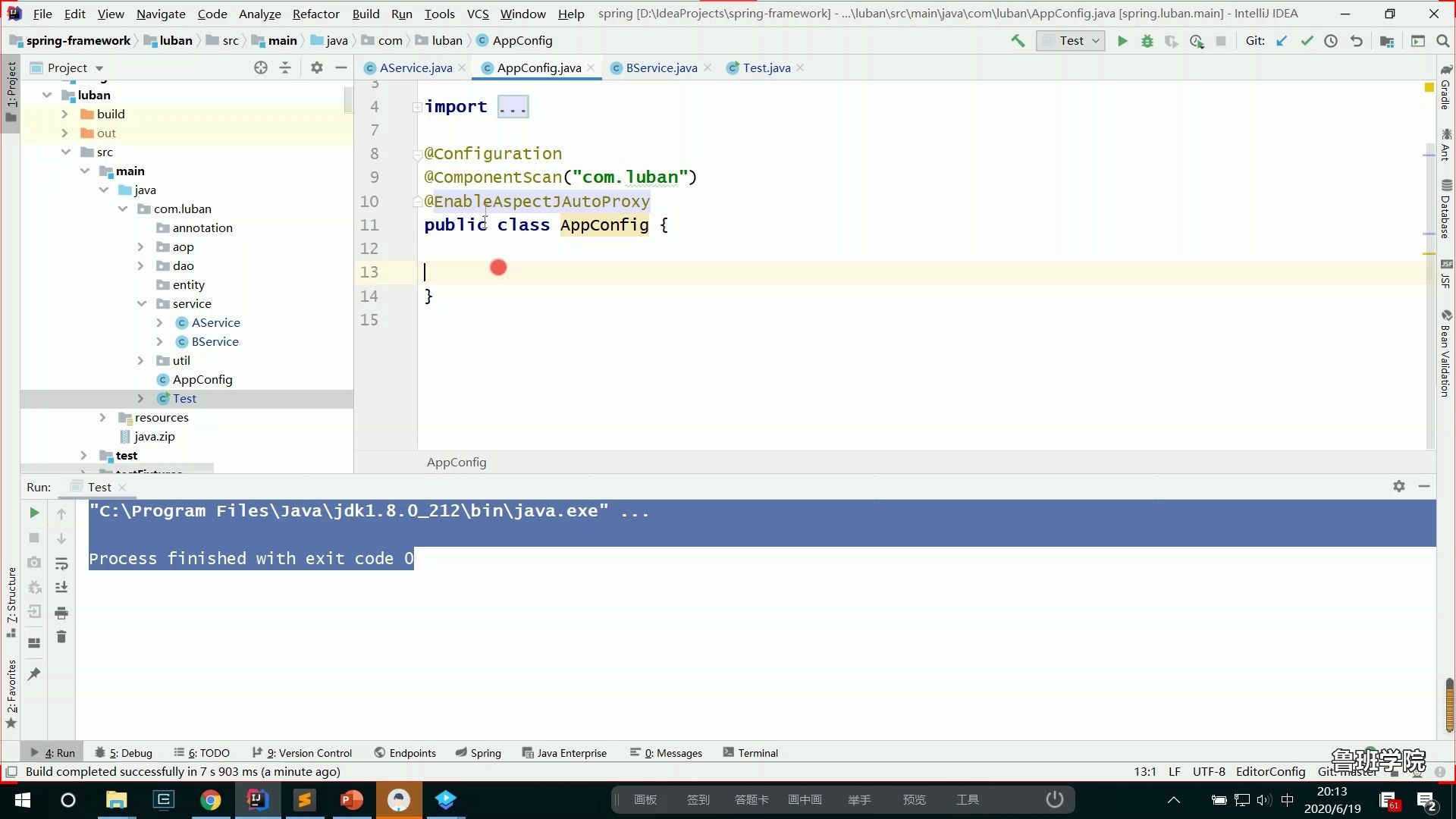Image resolution: width=1456 pixels, height=819 pixels.
Task: Open Google Chrome from the taskbar
Action: click(210, 800)
